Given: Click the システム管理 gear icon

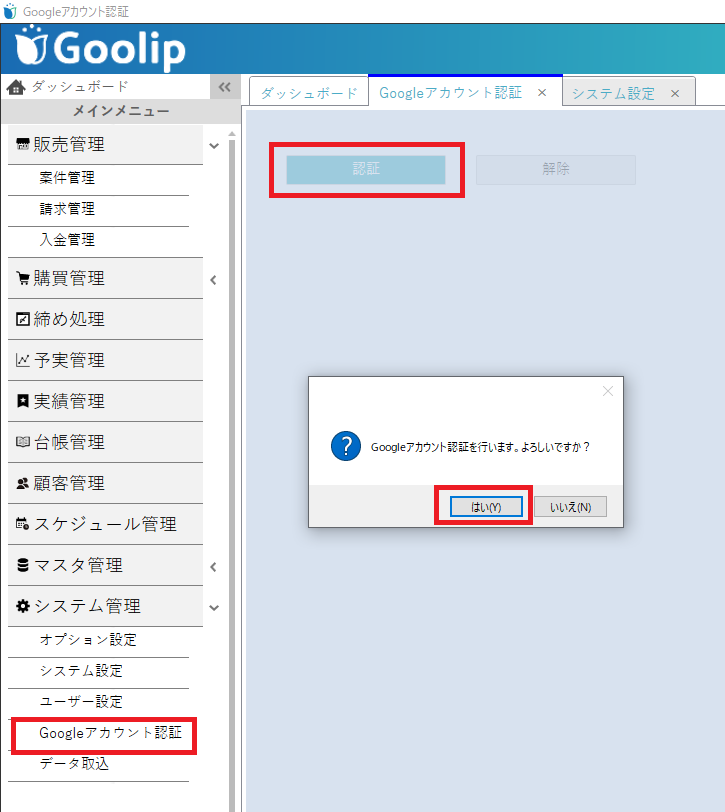Looking at the screenshot, I should 23,606.
